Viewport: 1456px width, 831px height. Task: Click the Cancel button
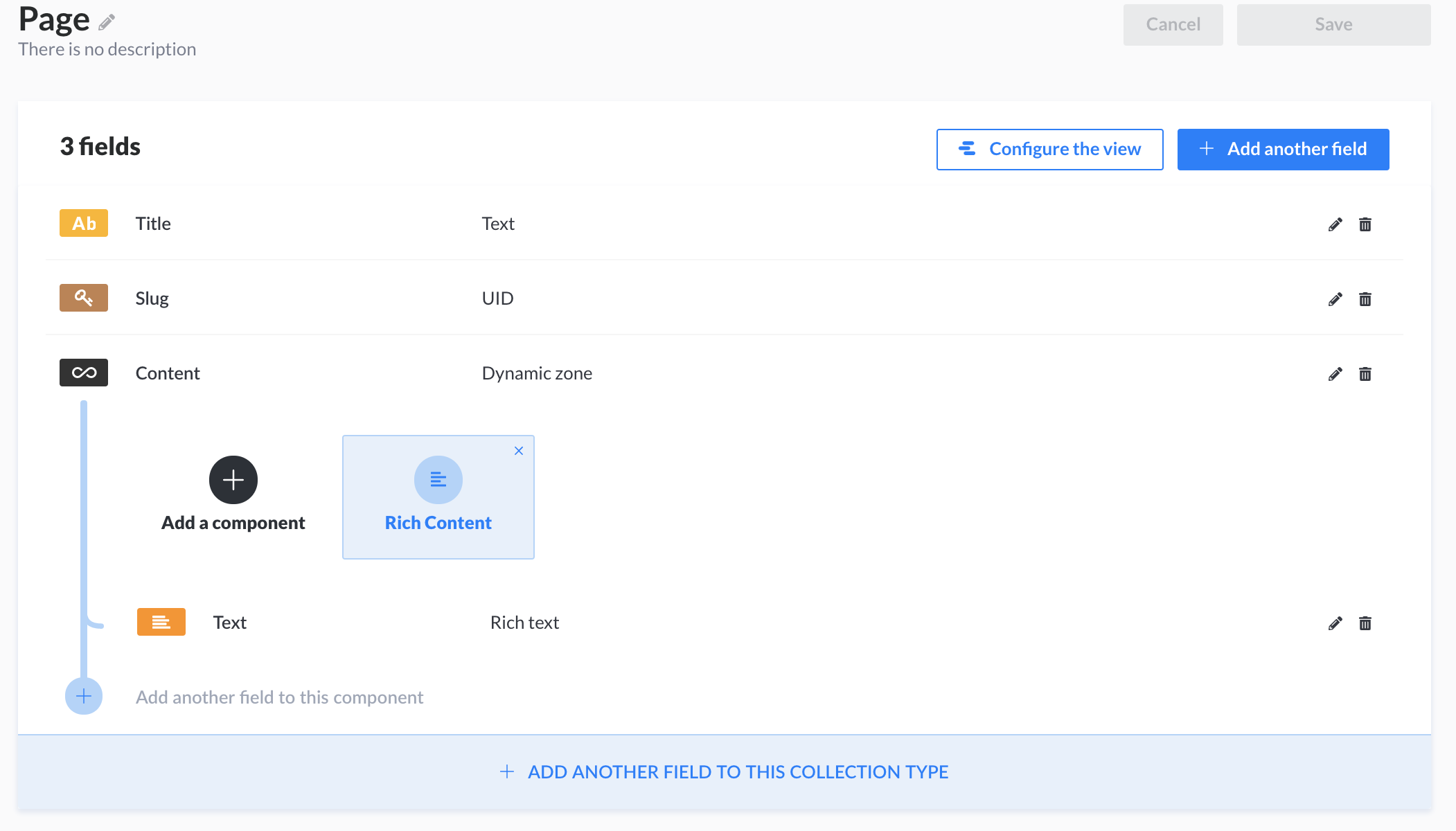[1173, 25]
